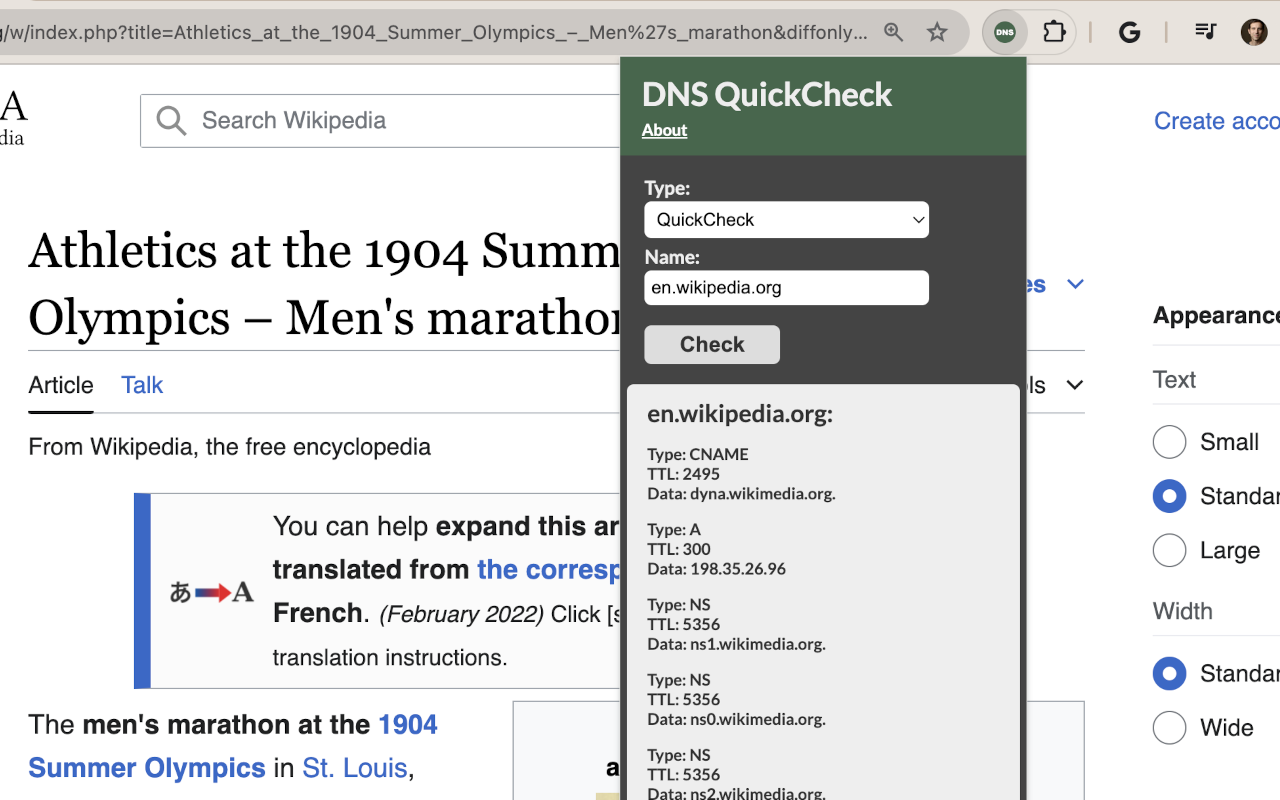Click the Extensions puzzle piece icon
Viewport: 1280px width, 800px height.
1054,32
